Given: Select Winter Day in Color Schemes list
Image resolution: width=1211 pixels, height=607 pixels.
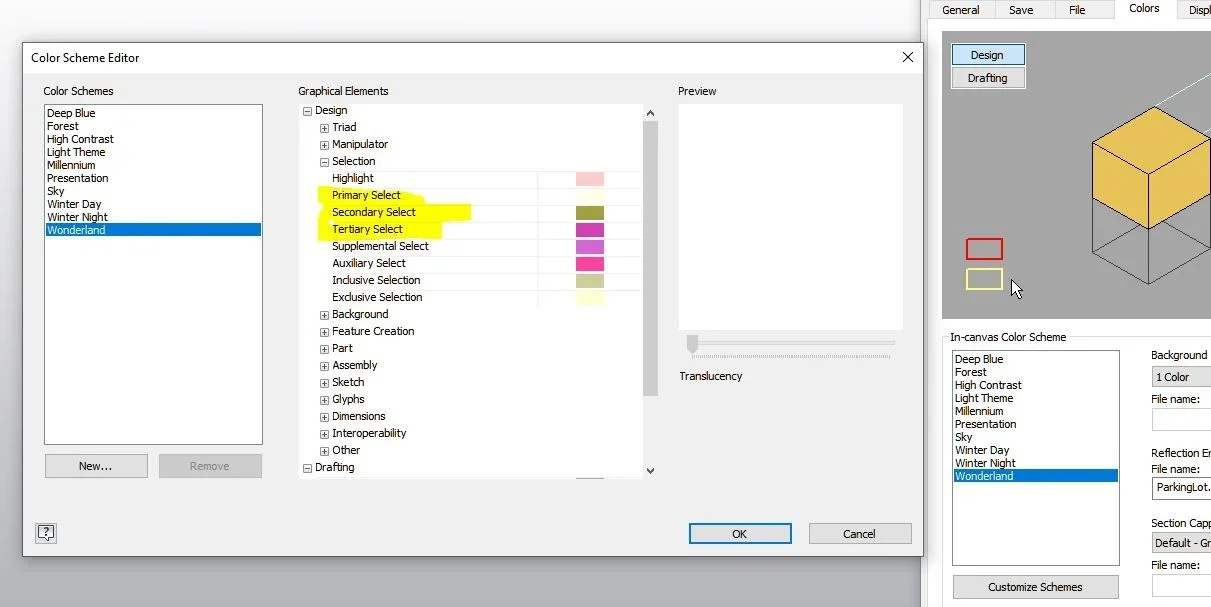Looking at the screenshot, I should [x=153, y=204].
